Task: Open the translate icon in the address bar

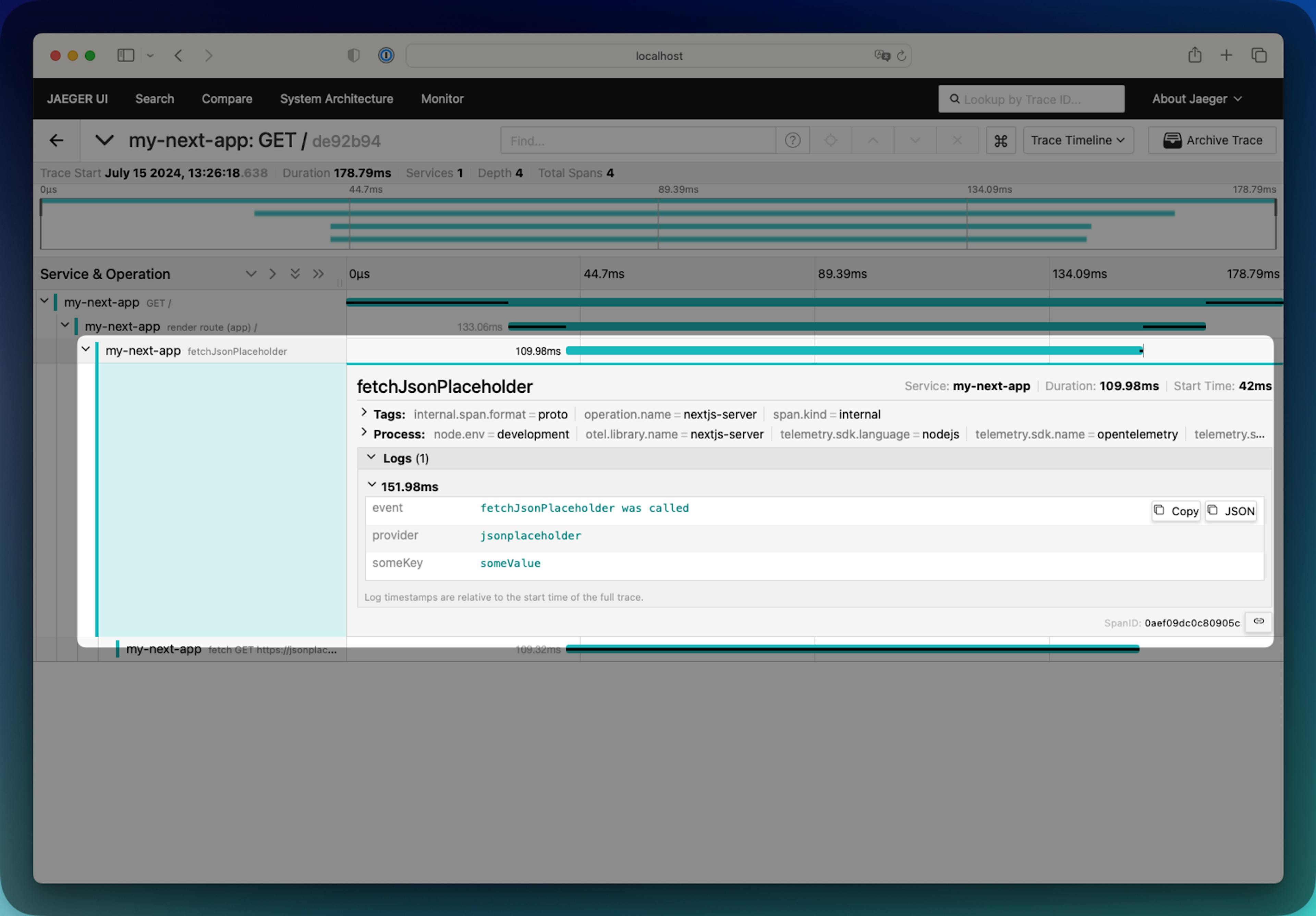Action: click(x=882, y=56)
